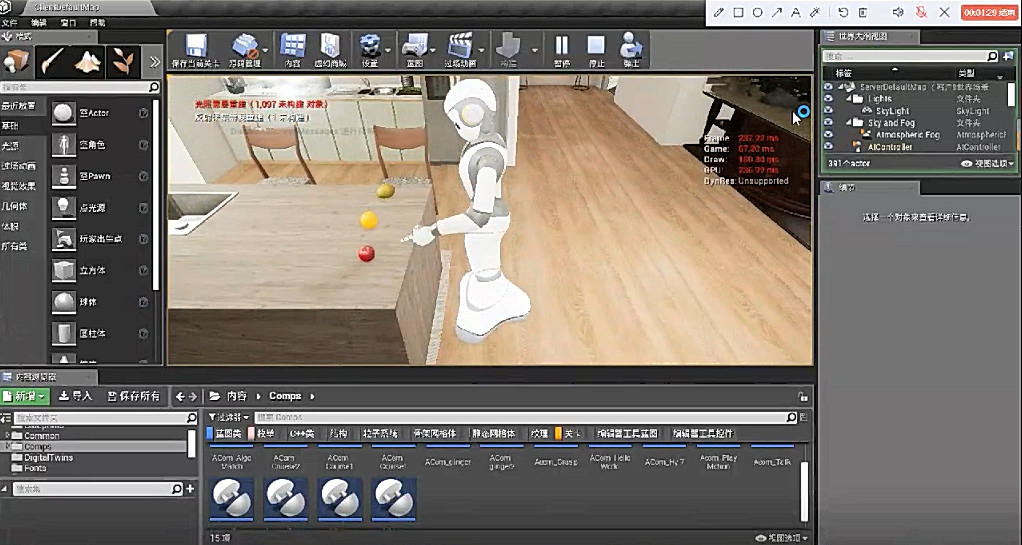Image resolution: width=1022 pixels, height=545 pixels.
Task: Collapse the Lights folder in outliner
Action: [847, 99]
